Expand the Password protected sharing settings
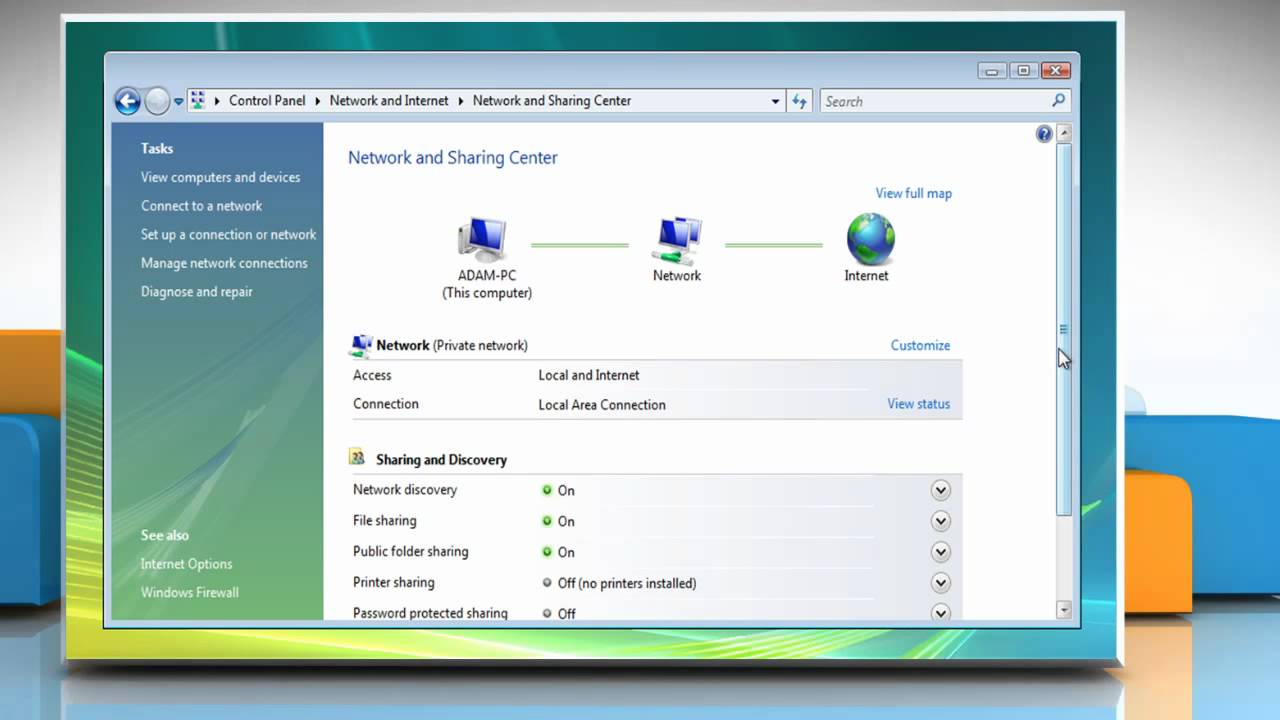The height and width of the screenshot is (720, 1280). [940, 612]
